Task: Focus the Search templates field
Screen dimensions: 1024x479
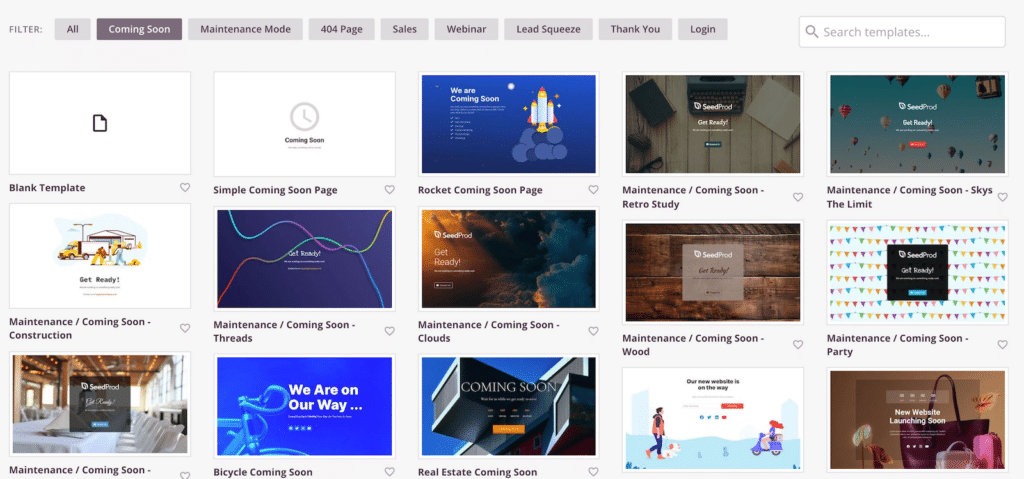Action: click(x=902, y=31)
